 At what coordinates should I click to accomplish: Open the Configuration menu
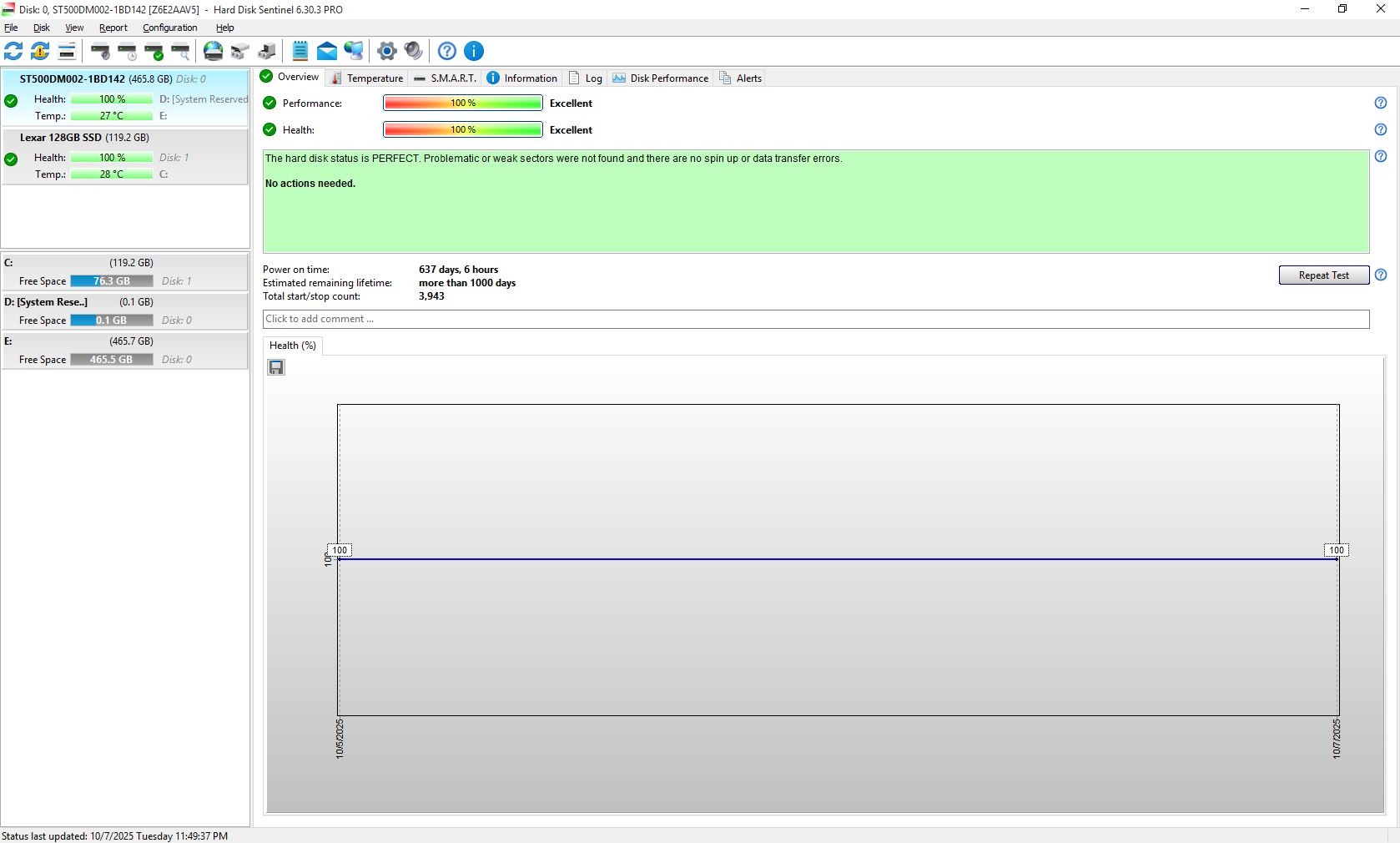169,28
